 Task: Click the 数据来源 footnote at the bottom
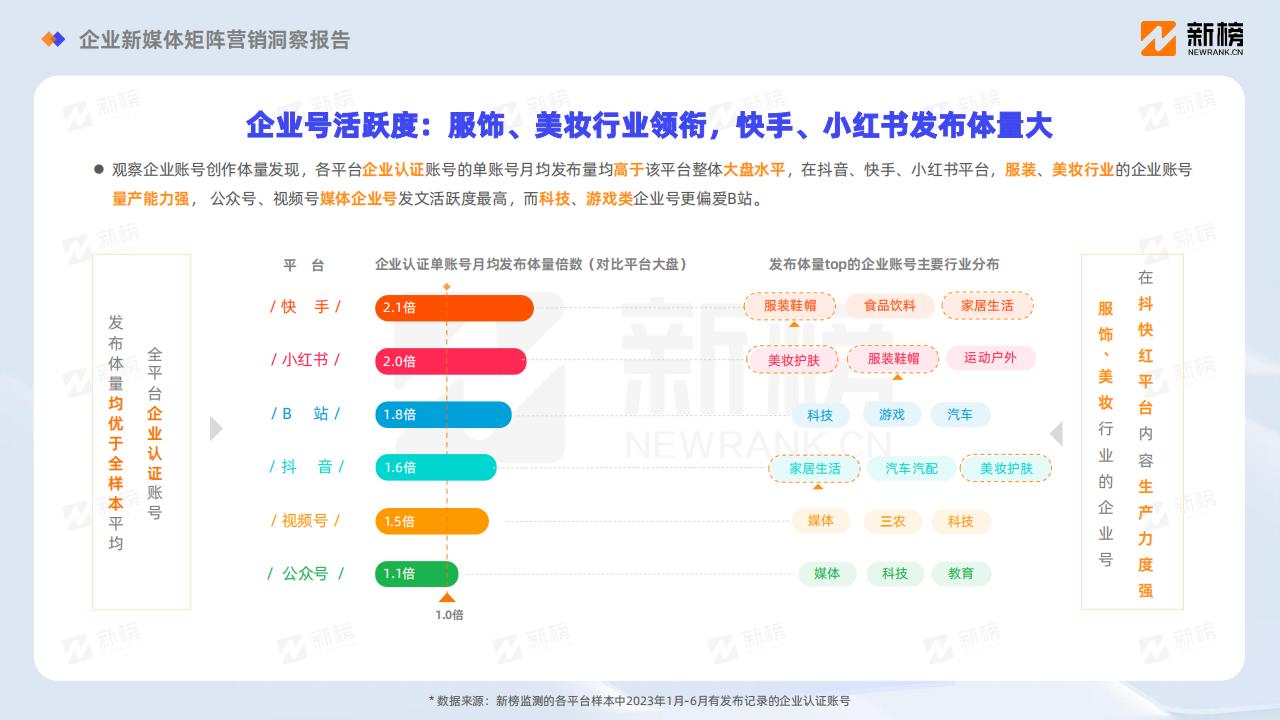640,701
